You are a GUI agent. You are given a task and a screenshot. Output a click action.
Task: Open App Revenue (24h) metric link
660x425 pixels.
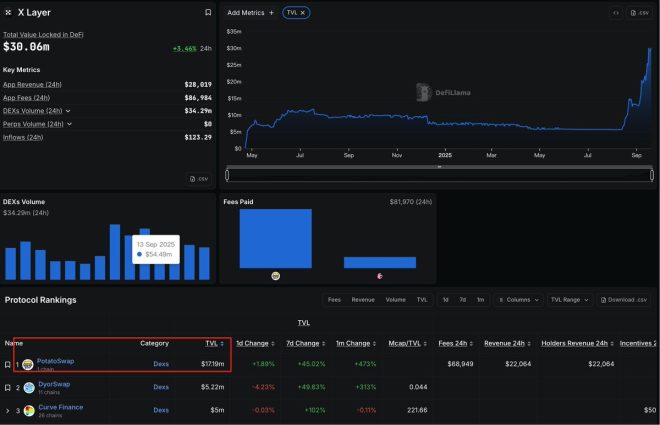32,85
